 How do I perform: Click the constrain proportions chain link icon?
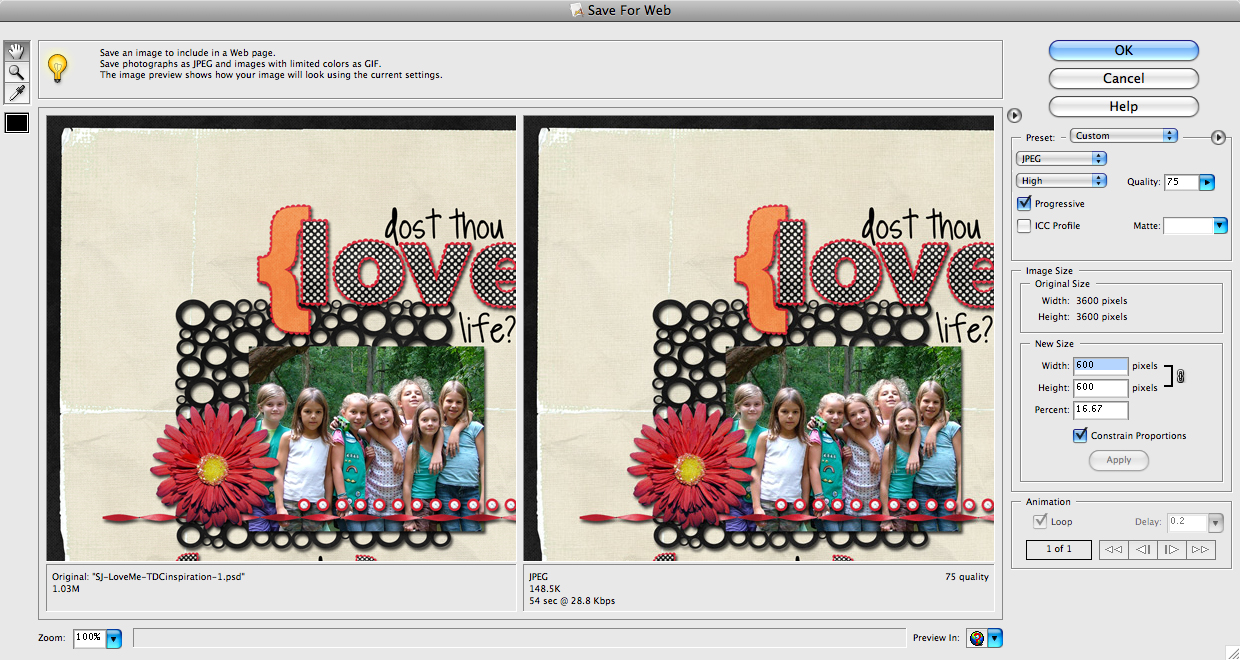(x=1180, y=377)
